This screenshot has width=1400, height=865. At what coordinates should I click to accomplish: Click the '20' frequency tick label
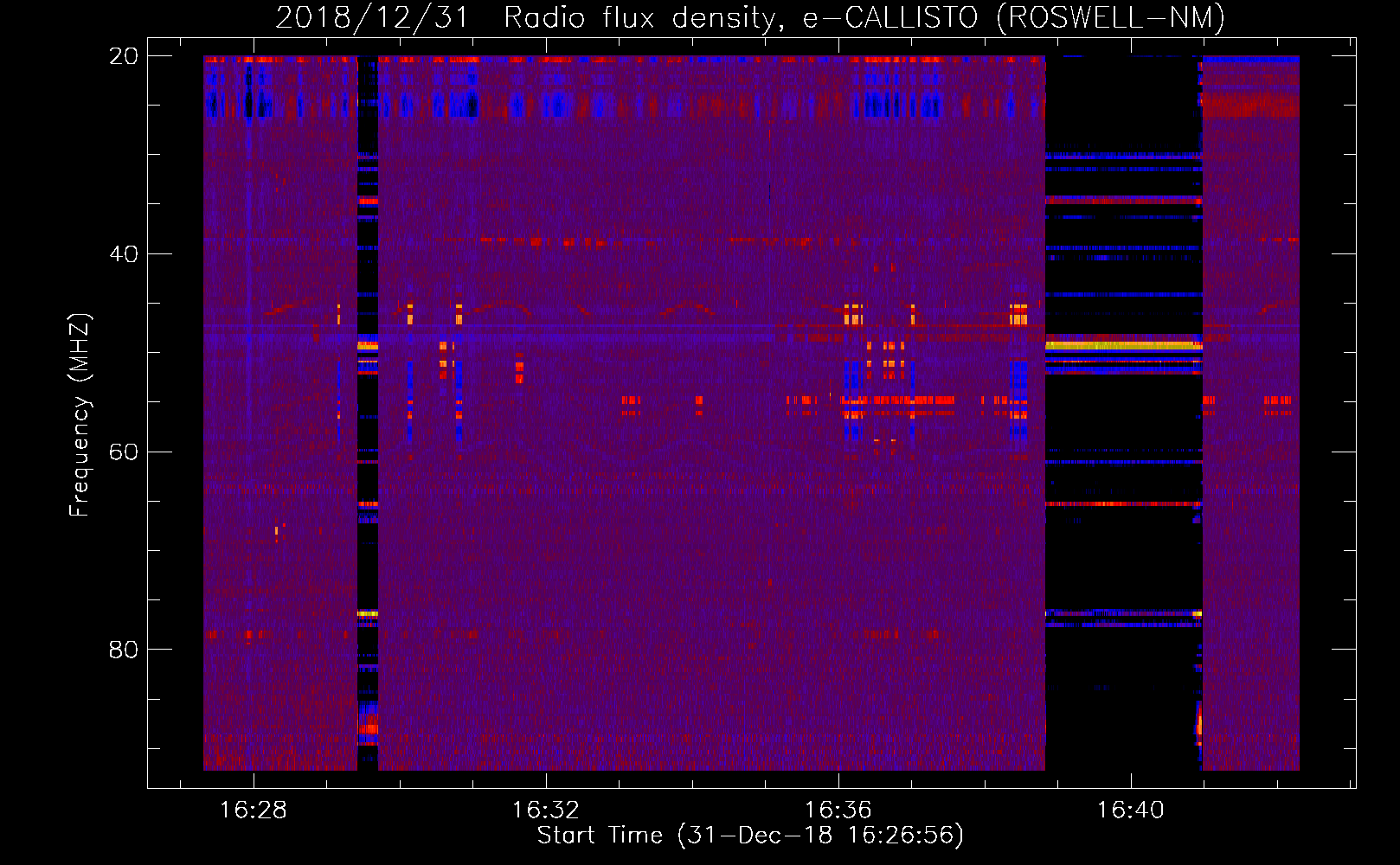[123, 56]
